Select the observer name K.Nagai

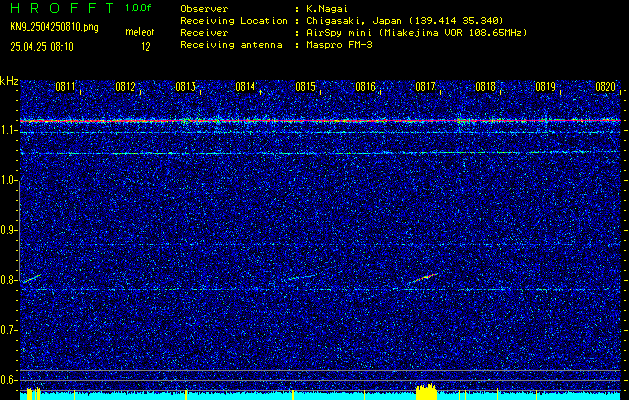[x=327, y=9]
